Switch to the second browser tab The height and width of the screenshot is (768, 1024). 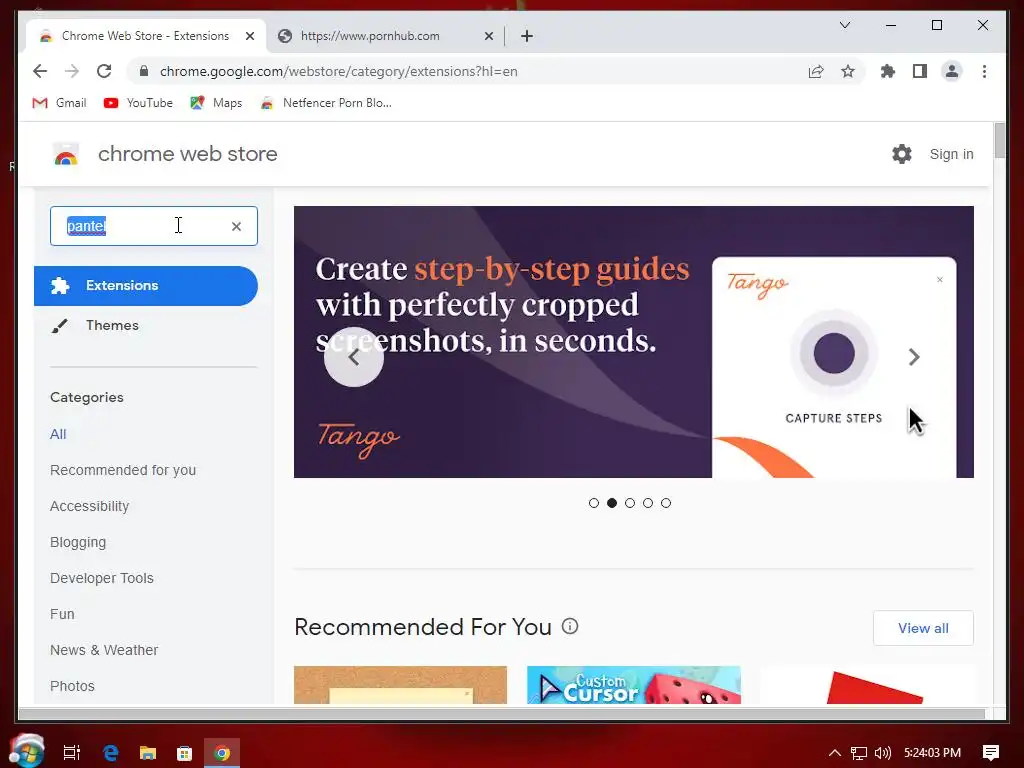[385, 36]
